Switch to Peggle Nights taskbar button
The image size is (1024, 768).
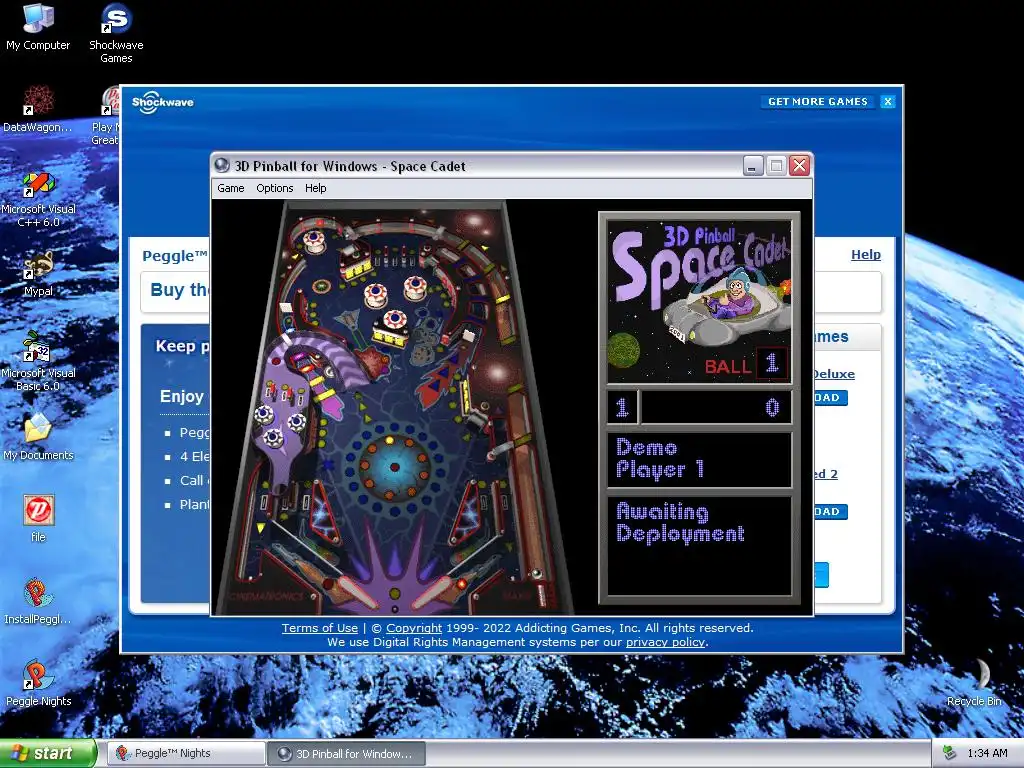tap(187, 753)
